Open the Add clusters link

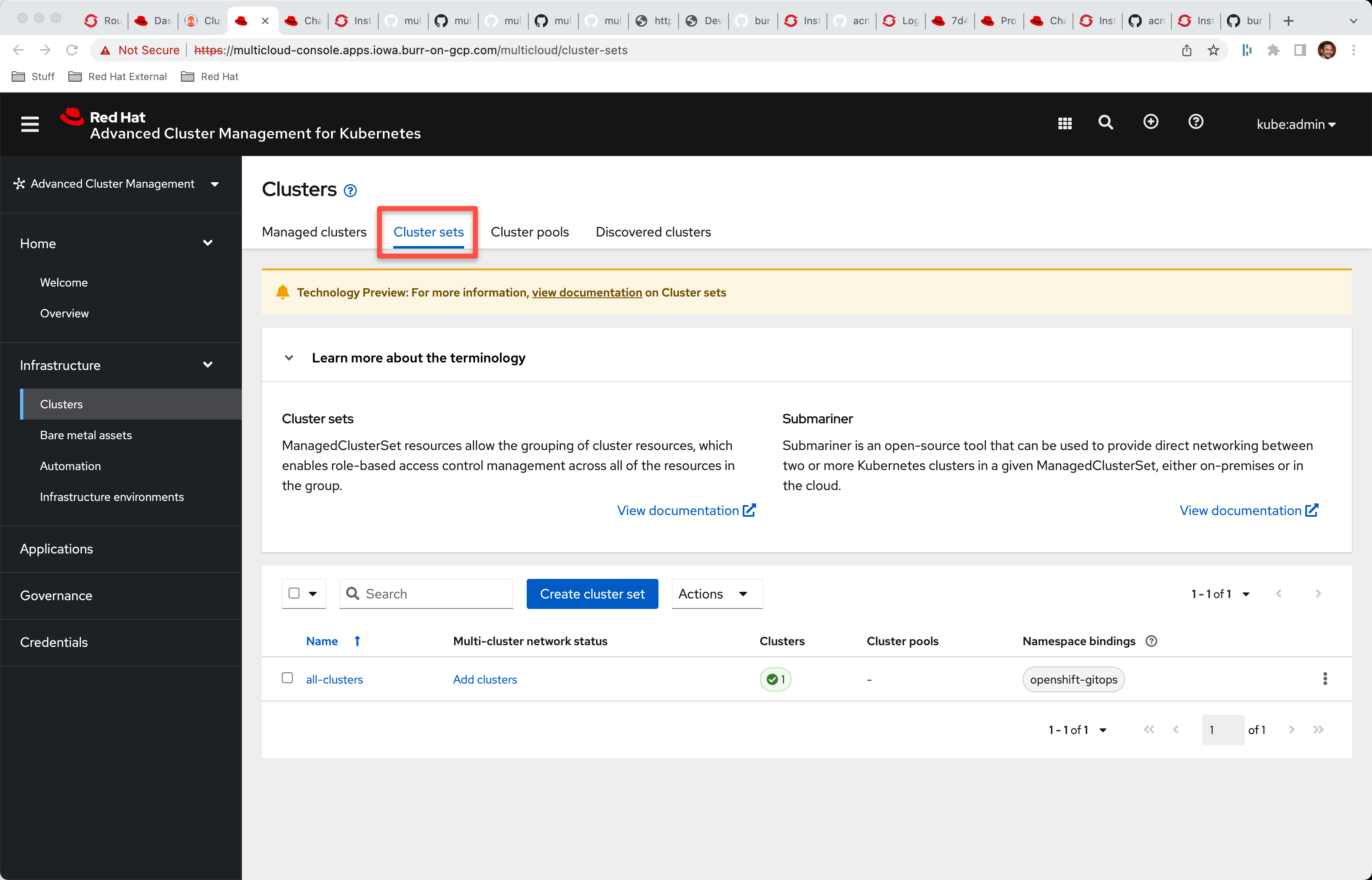pos(484,679)
